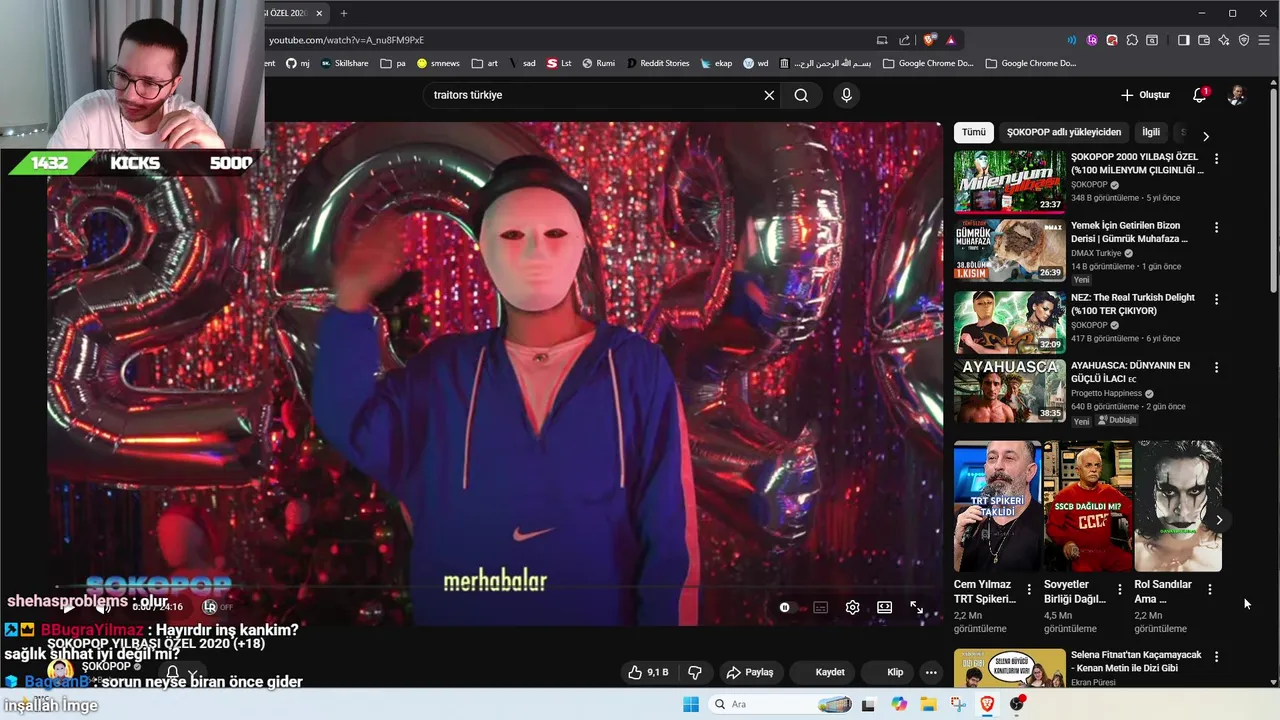Show more filter chips with right arrow

[x=1205, y=135]
